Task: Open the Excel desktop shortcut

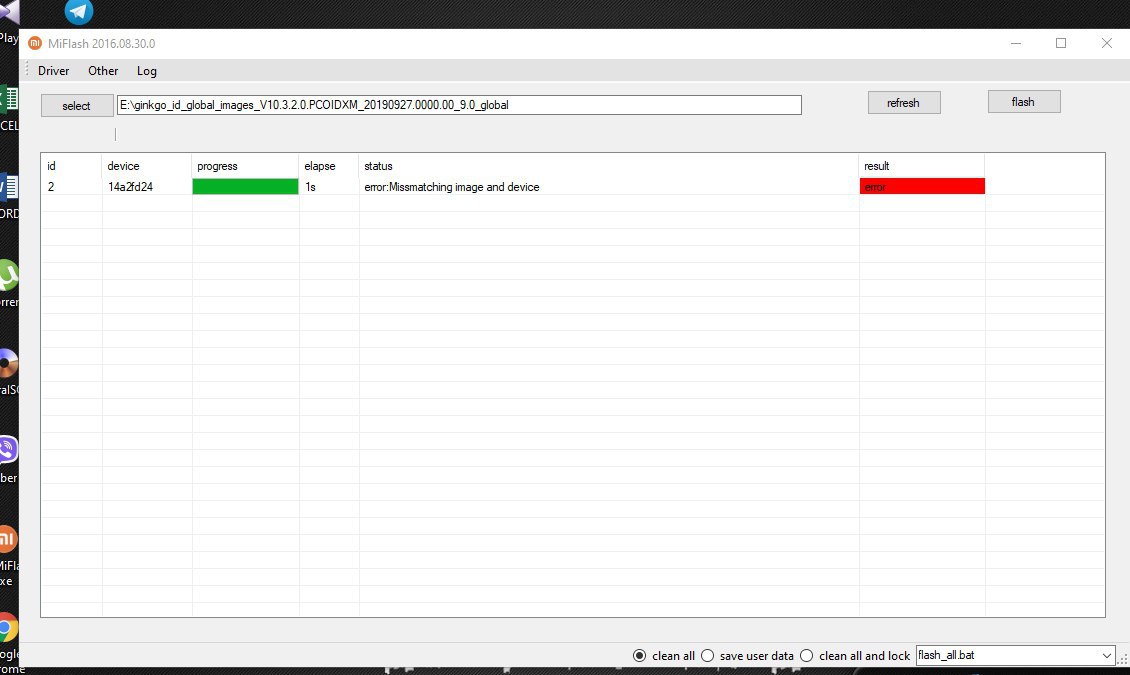Action: point(9,99)
